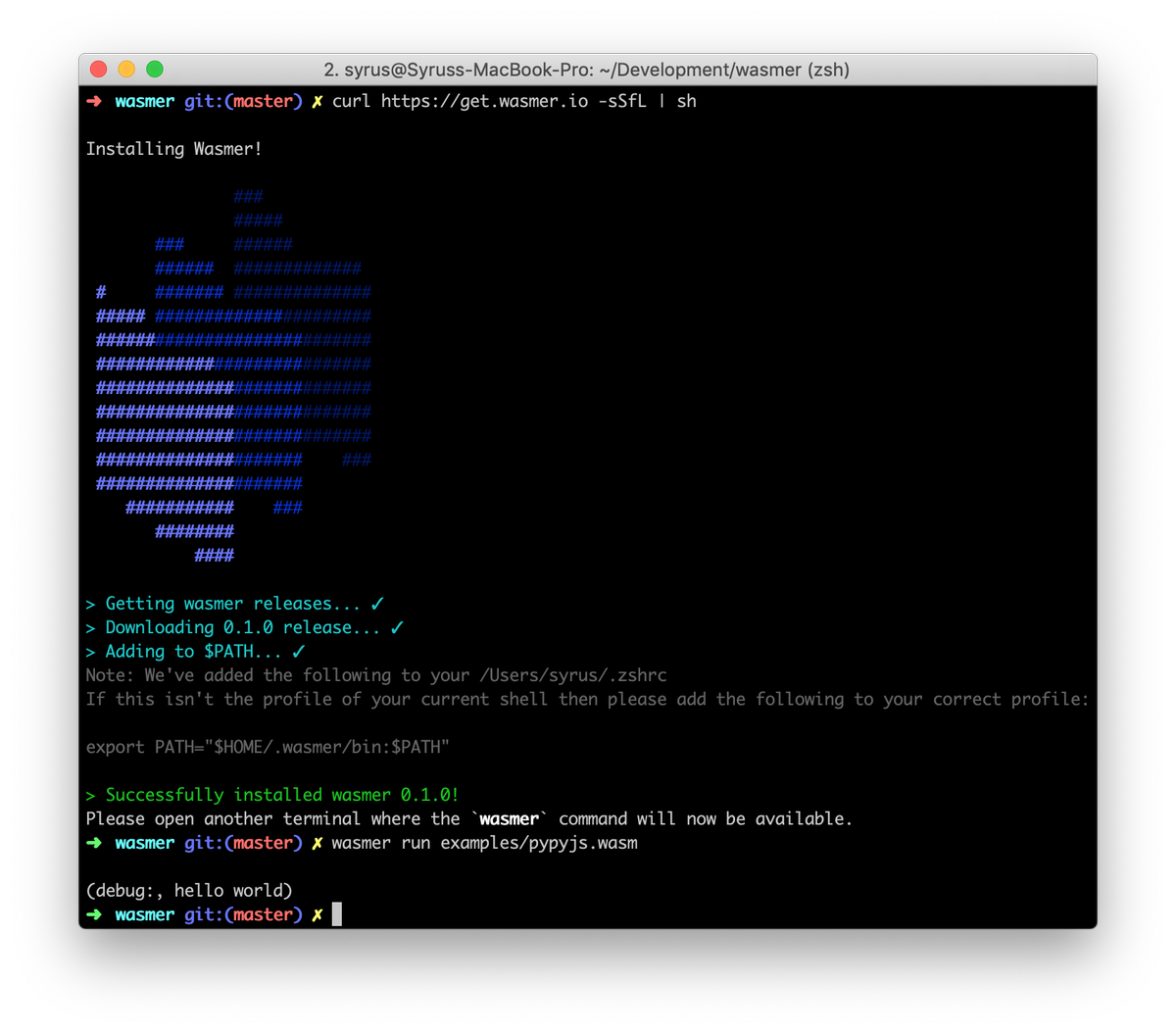Click the Wasmer ASCII art logo
The height and width of the screenshot is (1033, 1176).
click(233, 375)
